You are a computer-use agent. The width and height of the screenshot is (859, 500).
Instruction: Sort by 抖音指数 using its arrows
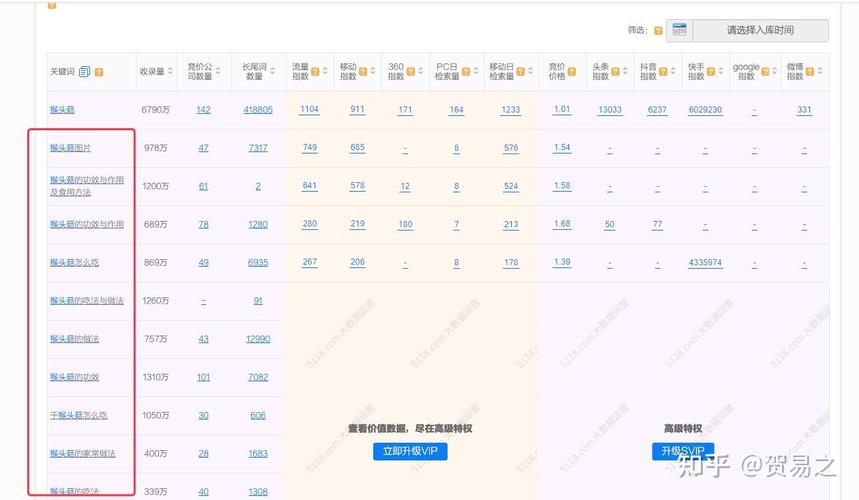click(673, 71)
